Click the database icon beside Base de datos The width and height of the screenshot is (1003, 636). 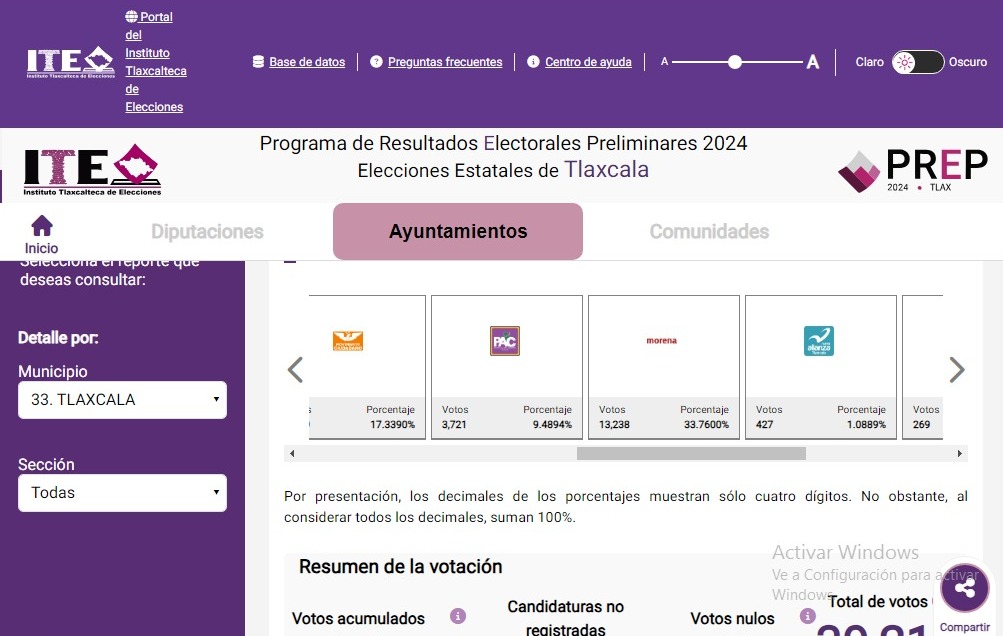tap(258, 61)
